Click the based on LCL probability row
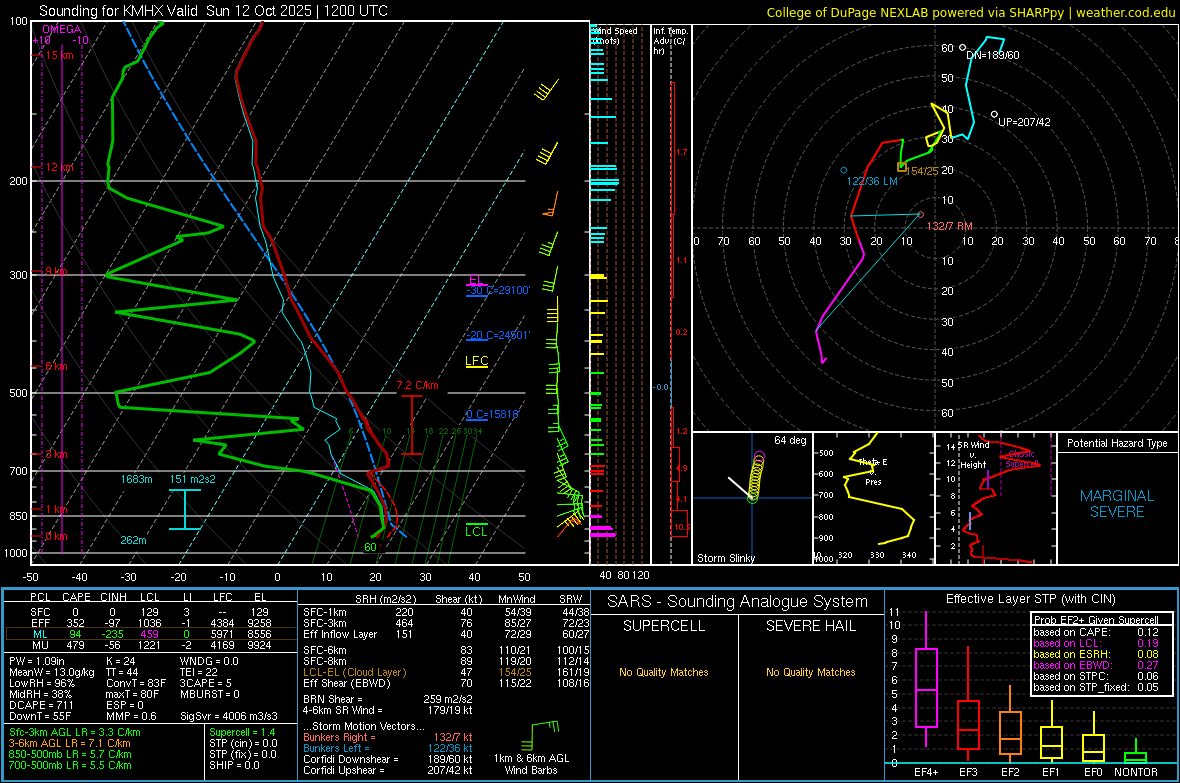 [1096, 643]
